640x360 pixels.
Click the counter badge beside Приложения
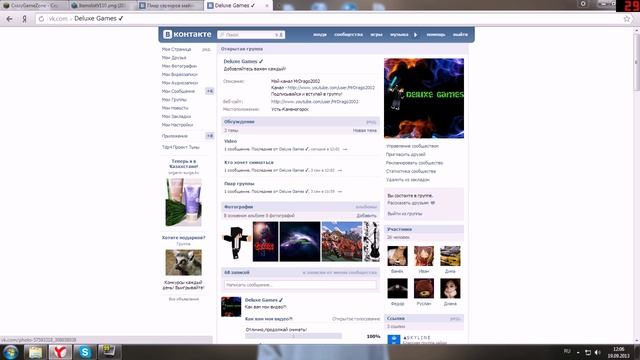coord(209,136)
